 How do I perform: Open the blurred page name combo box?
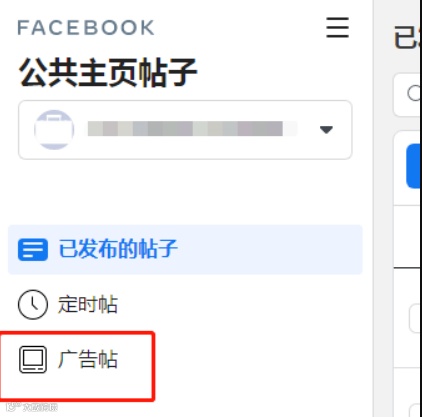point(185,130)
